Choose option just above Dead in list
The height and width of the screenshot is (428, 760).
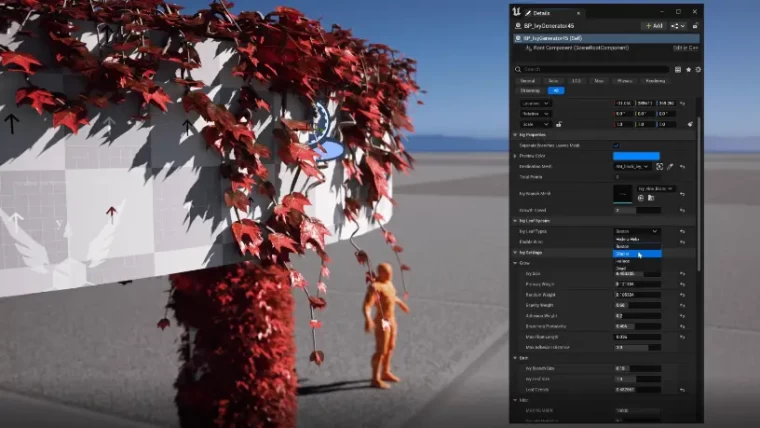(637, 261)
